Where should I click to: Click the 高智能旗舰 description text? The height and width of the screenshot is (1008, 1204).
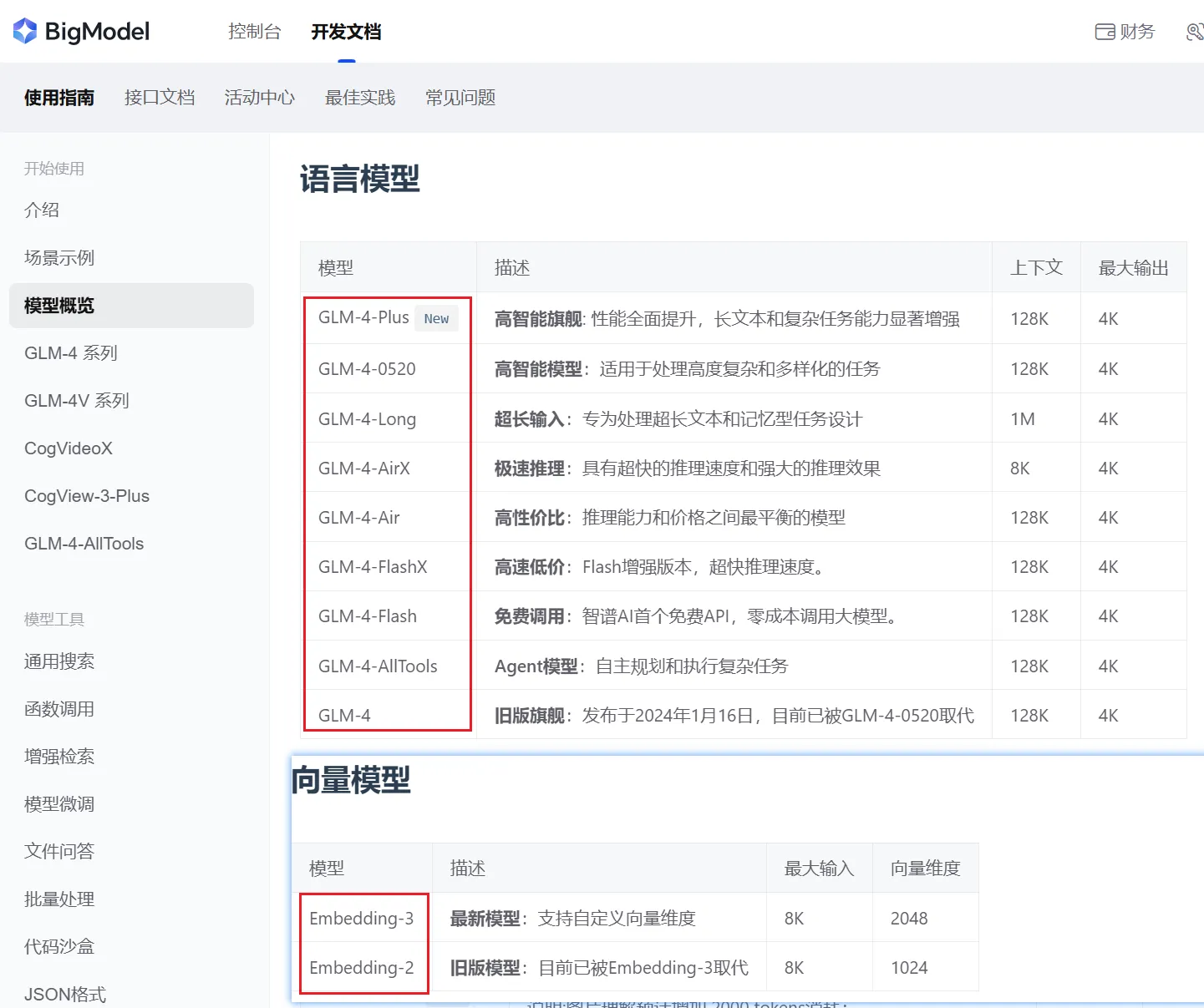click(727, 319)
